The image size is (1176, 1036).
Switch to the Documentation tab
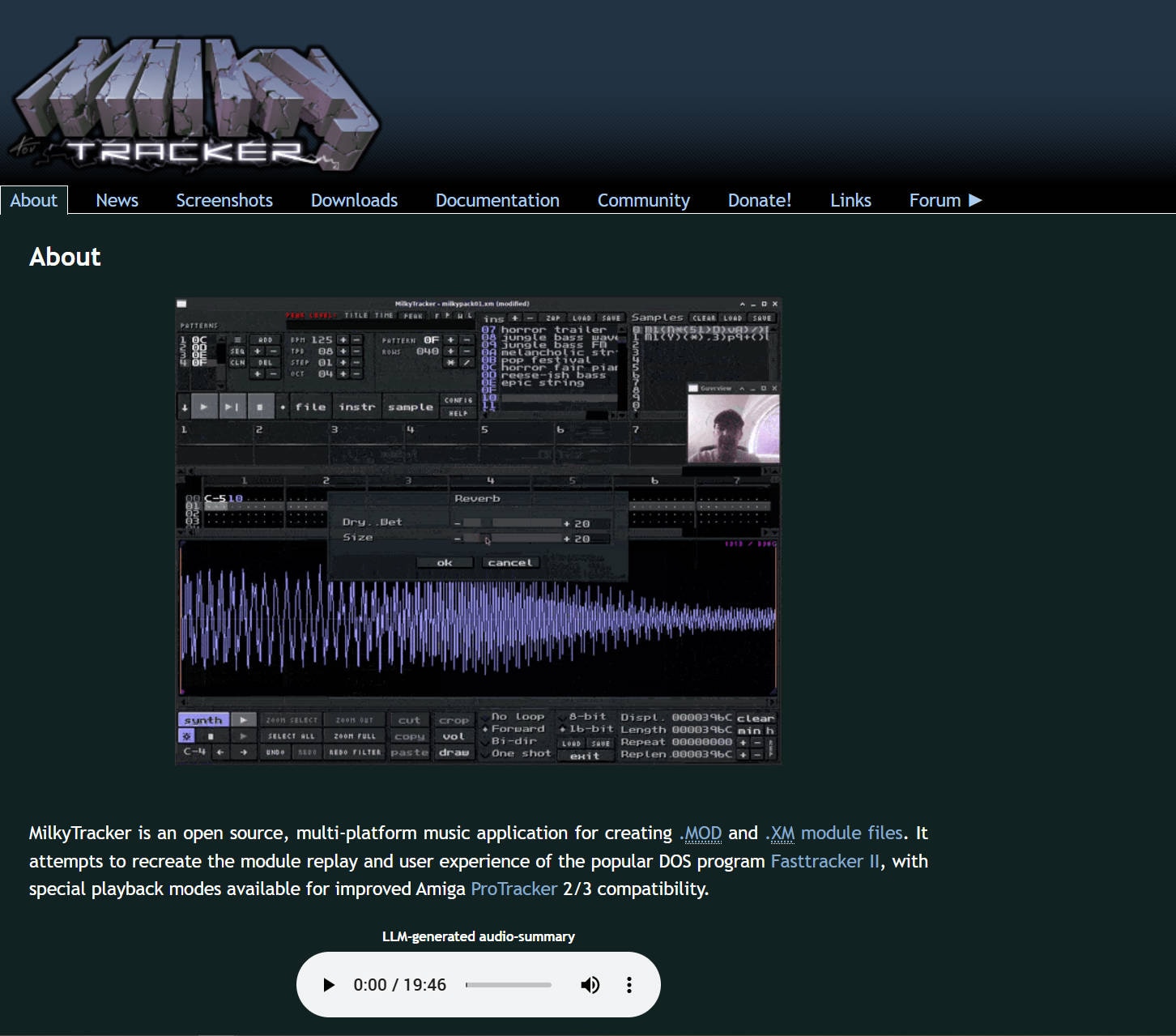[497, 200]
